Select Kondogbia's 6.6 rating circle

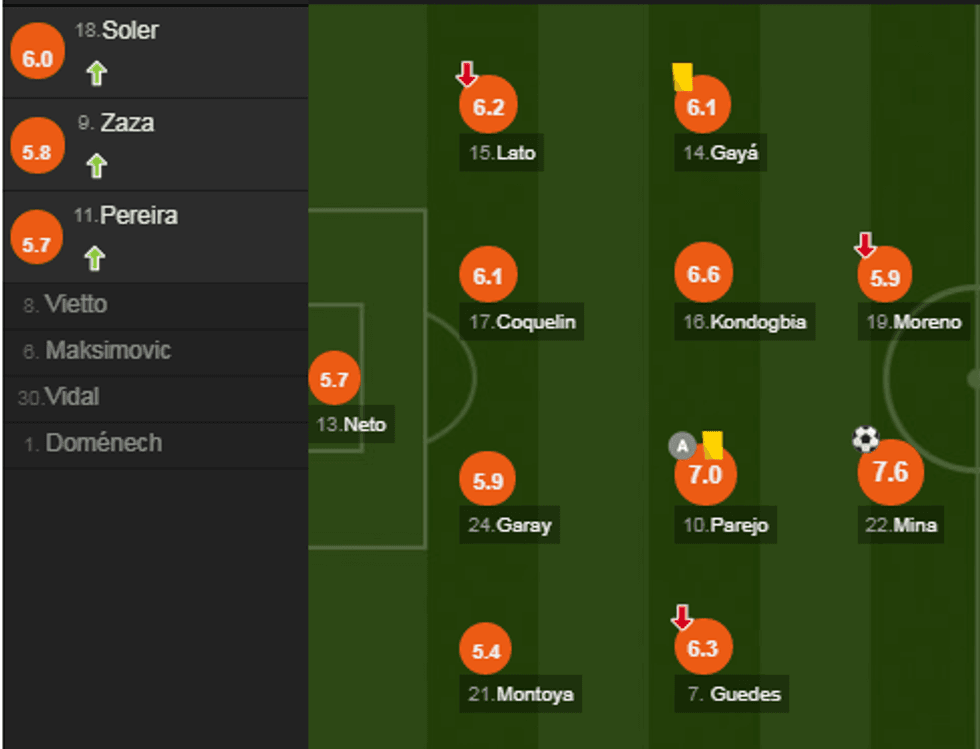(x=704, y=275)
